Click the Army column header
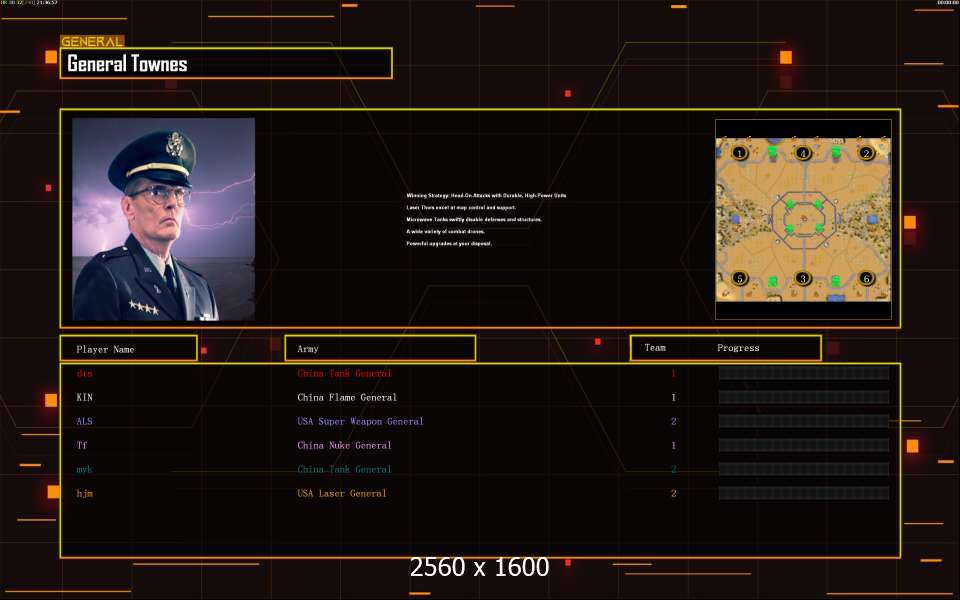Image resolution: width=960 pixels, height=600 pixels. 380,348
